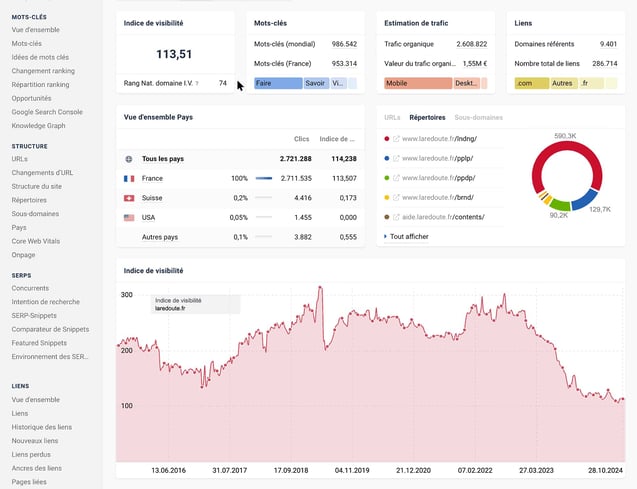Click the 17.09.2018 date on chart axis

click(291, 470)
